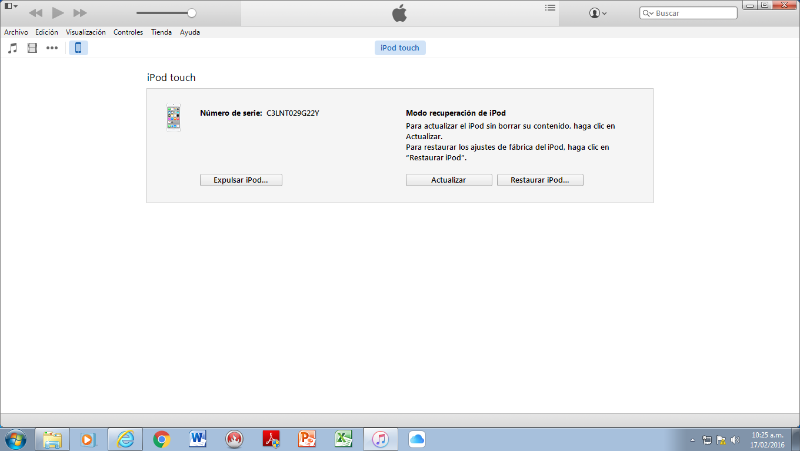The image size is (800, 451).
Task: Open the iTunes window menu at top-left
Action: click(x=11, y=6)
